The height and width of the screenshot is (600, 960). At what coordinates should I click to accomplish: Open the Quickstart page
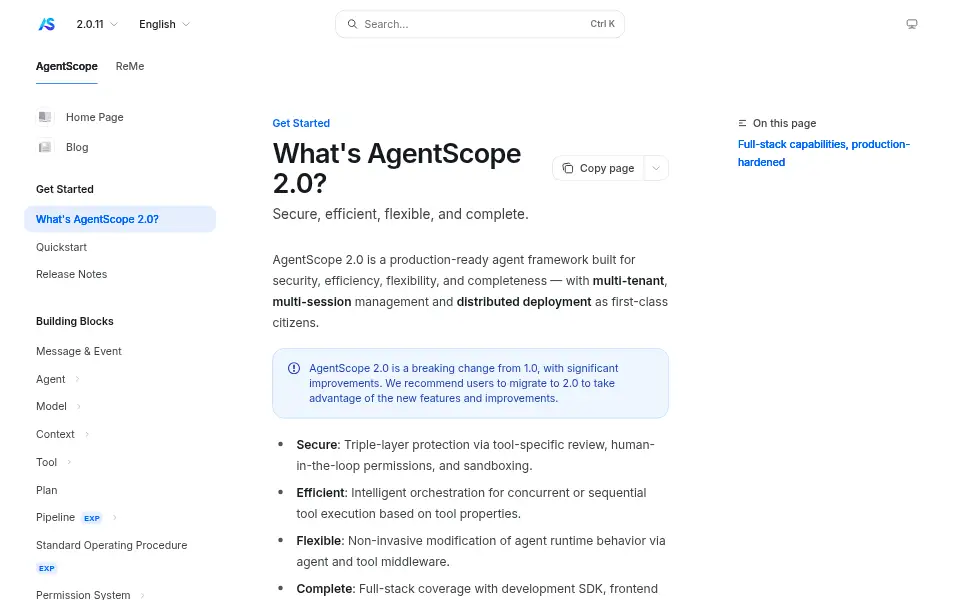[x=61, y=247]
